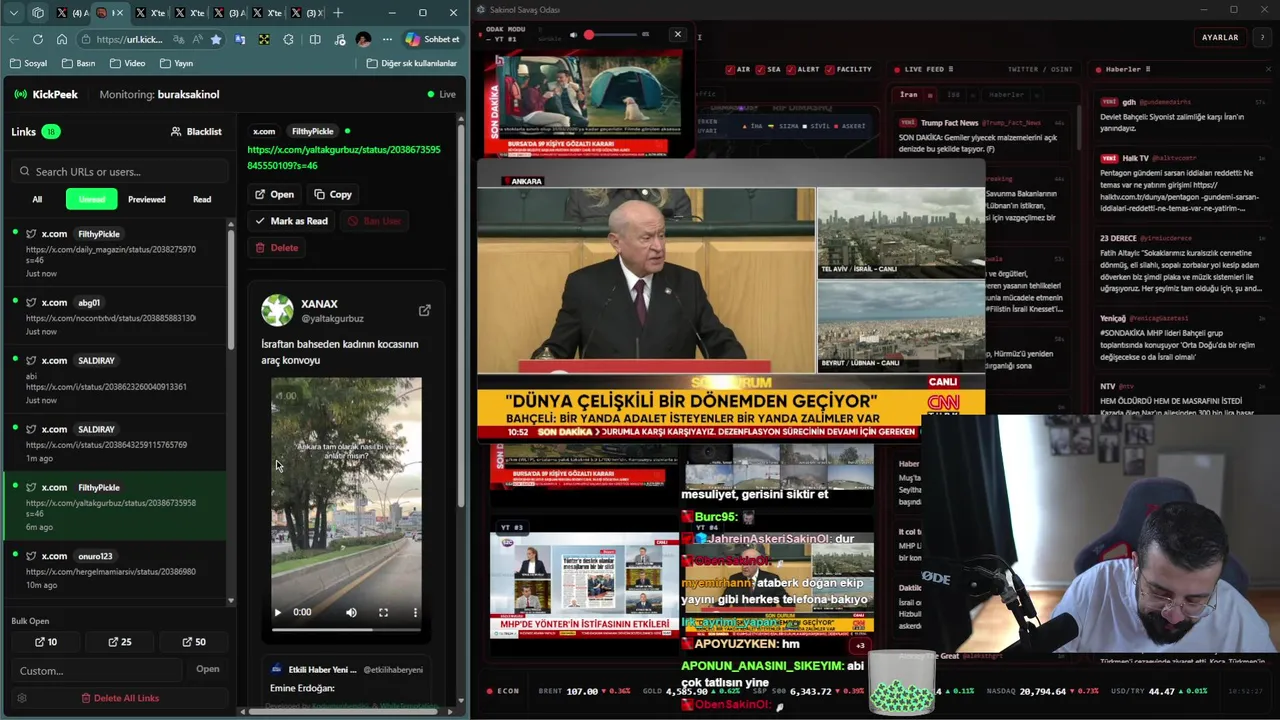Focus the Custom bulk open field
Viewport: 1280px width, 720px height.
coord(98,670)
